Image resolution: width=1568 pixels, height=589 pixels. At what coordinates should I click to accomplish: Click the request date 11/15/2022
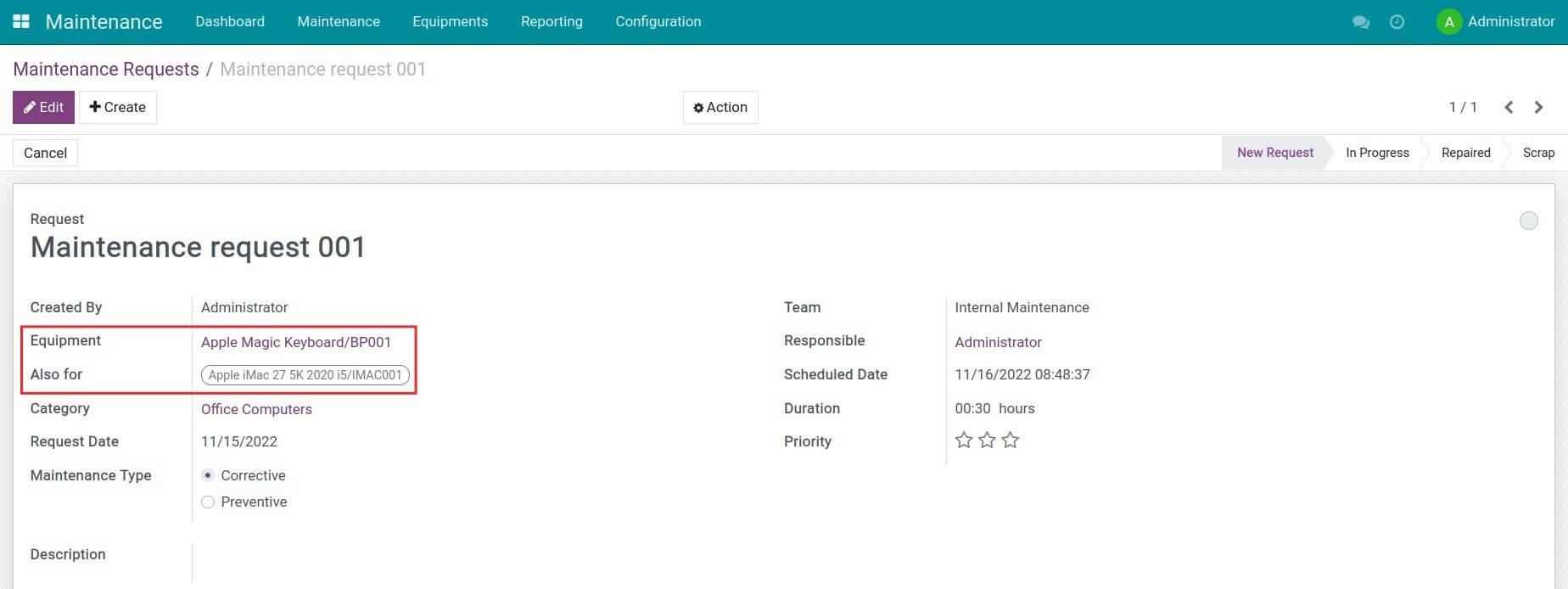pos(239,441)
